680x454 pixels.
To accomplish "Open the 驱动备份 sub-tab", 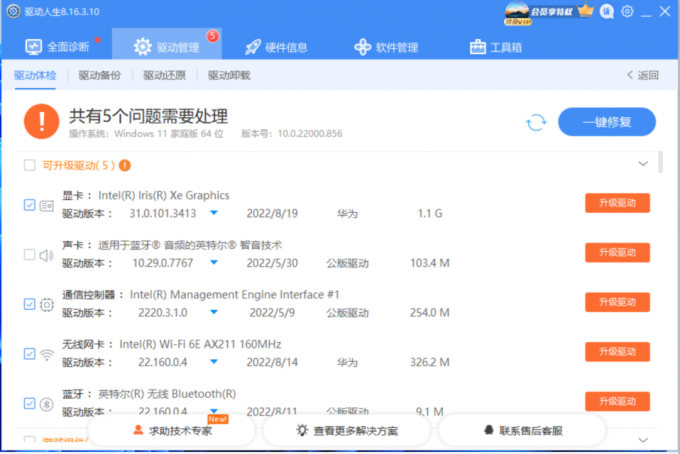I will click(100, 75).
